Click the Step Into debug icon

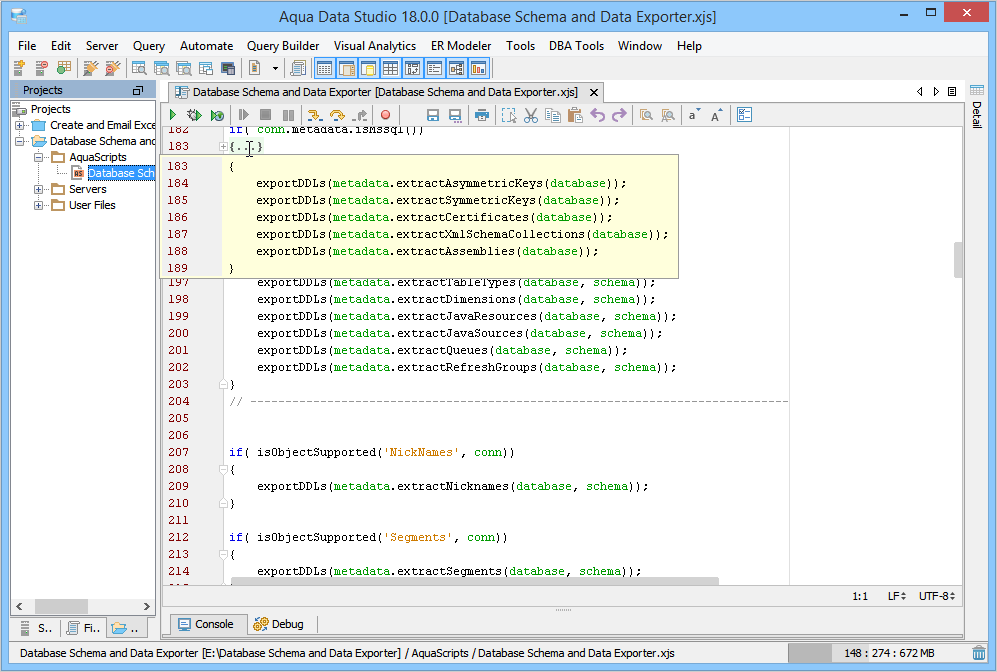pyautogui.click(x=314, y=115)
